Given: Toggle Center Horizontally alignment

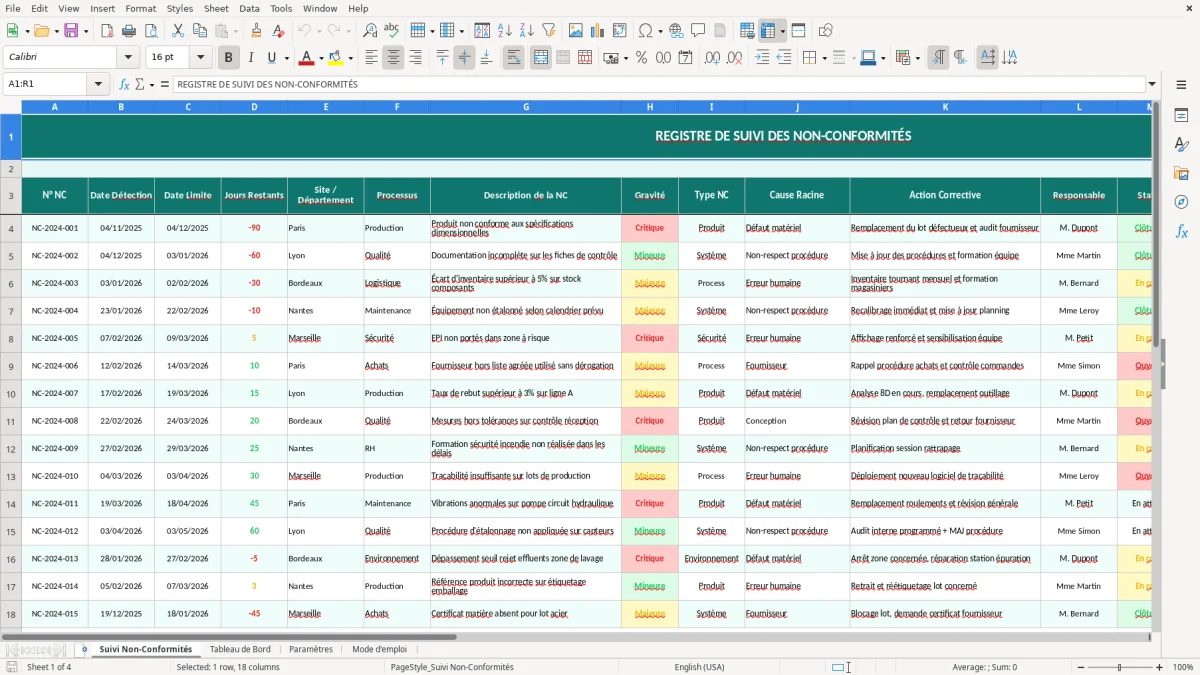Looking at the screenshot, I should click(393, 58).
